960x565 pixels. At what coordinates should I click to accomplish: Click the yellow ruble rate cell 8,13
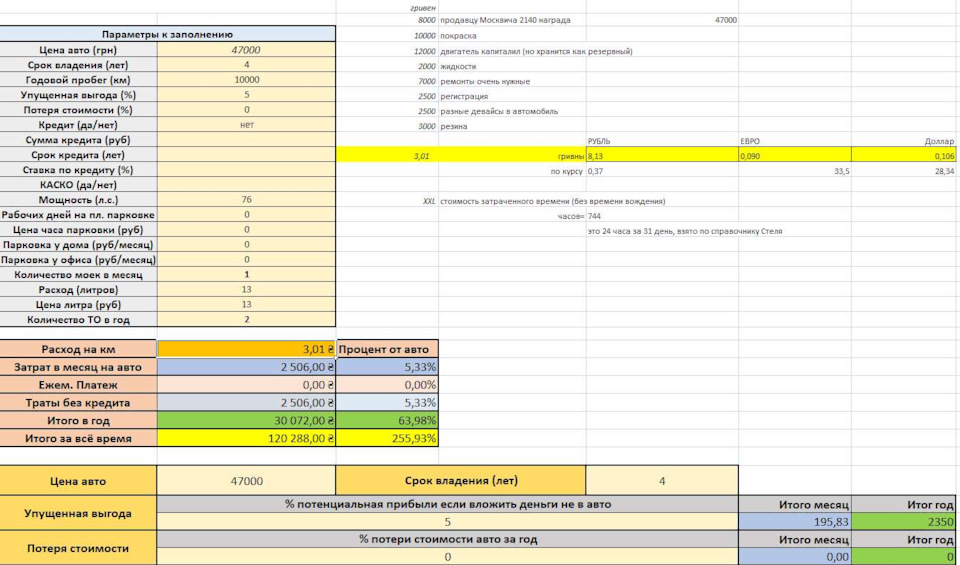click(662, 156)
